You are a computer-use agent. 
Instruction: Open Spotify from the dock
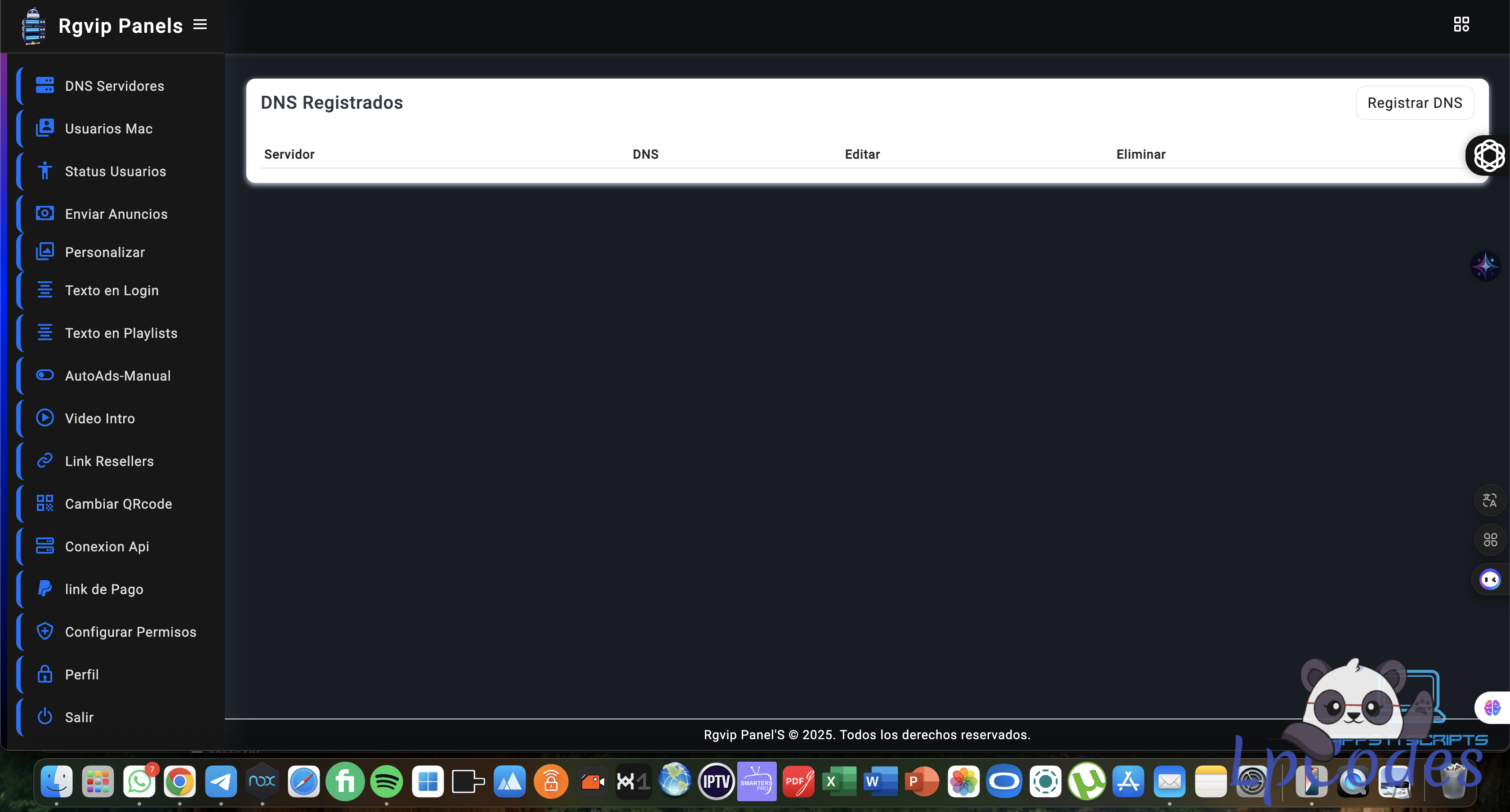point(386,781)
